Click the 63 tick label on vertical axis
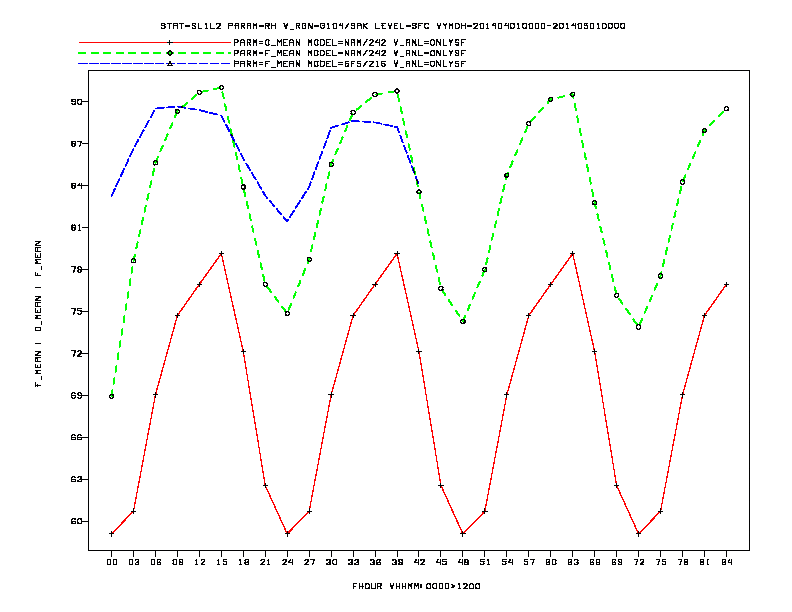 (76, 479)
